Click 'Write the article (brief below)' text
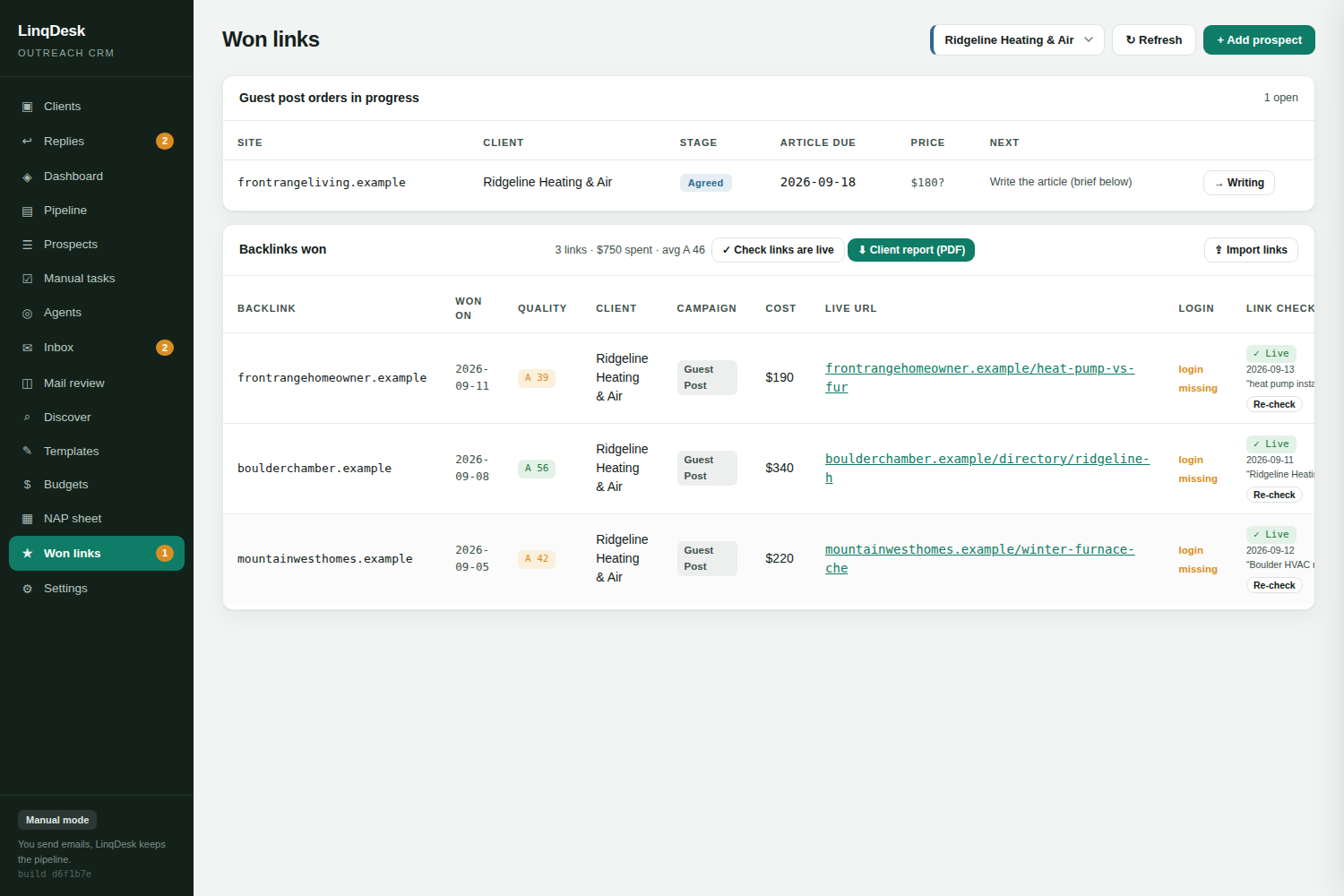 1061,182
